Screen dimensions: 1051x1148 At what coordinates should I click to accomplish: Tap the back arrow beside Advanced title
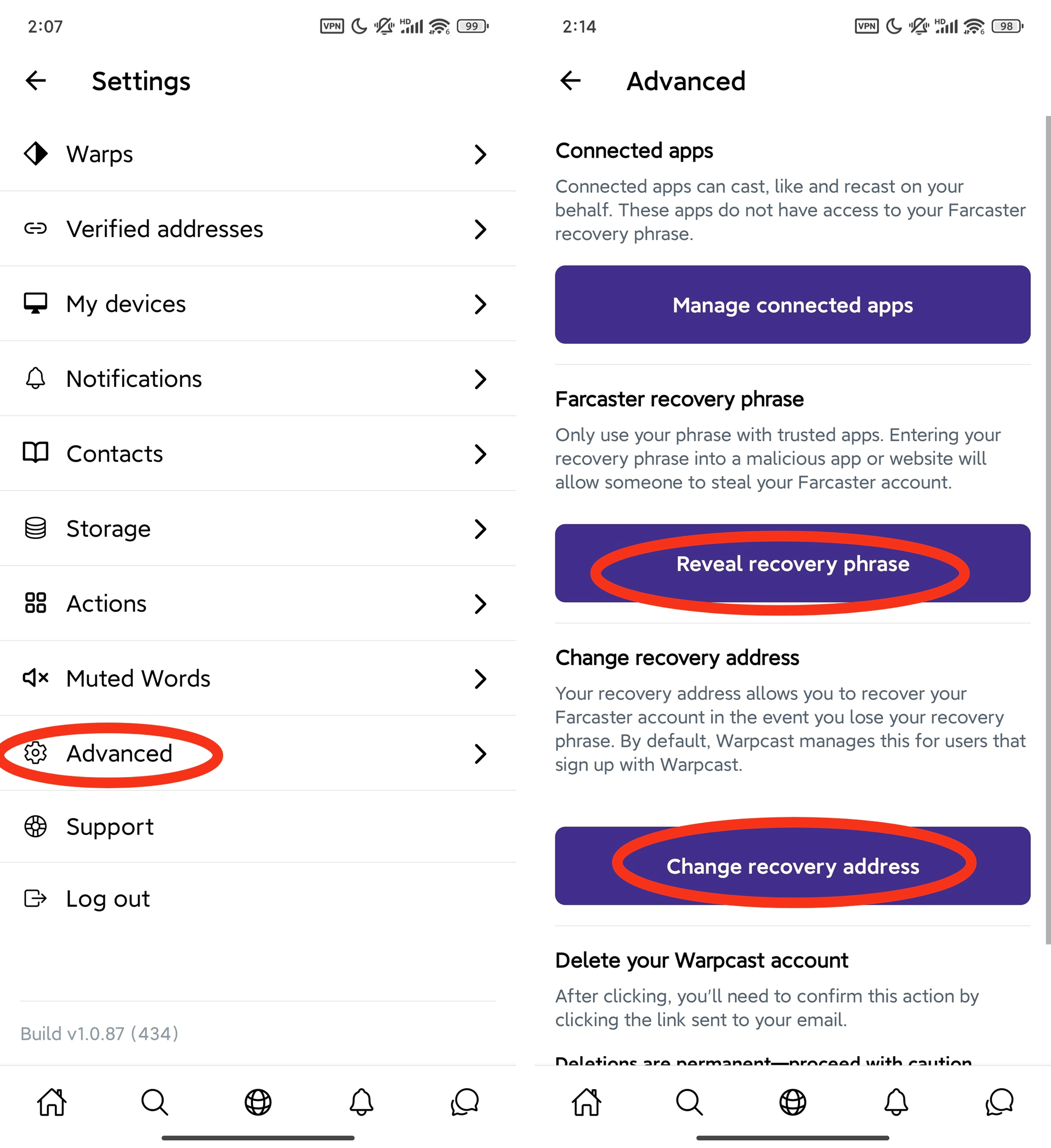pos(570,81)
